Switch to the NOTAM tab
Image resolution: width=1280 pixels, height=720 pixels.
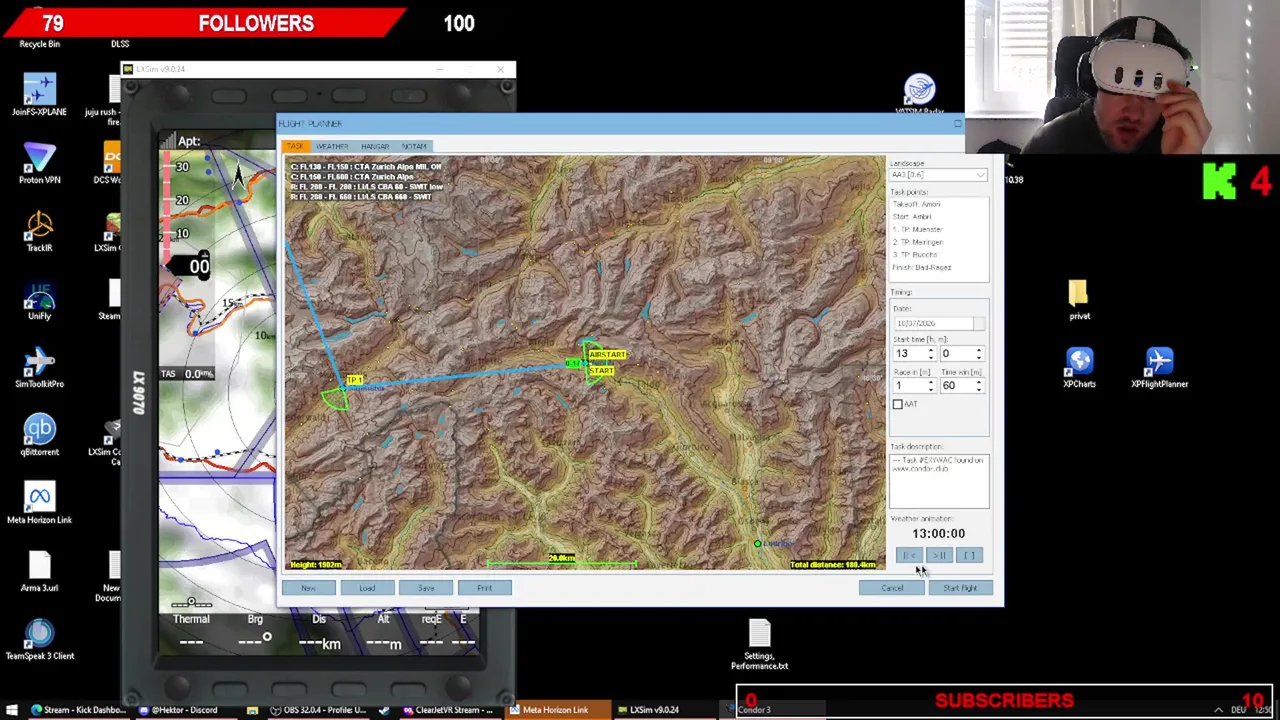[414, 146]
